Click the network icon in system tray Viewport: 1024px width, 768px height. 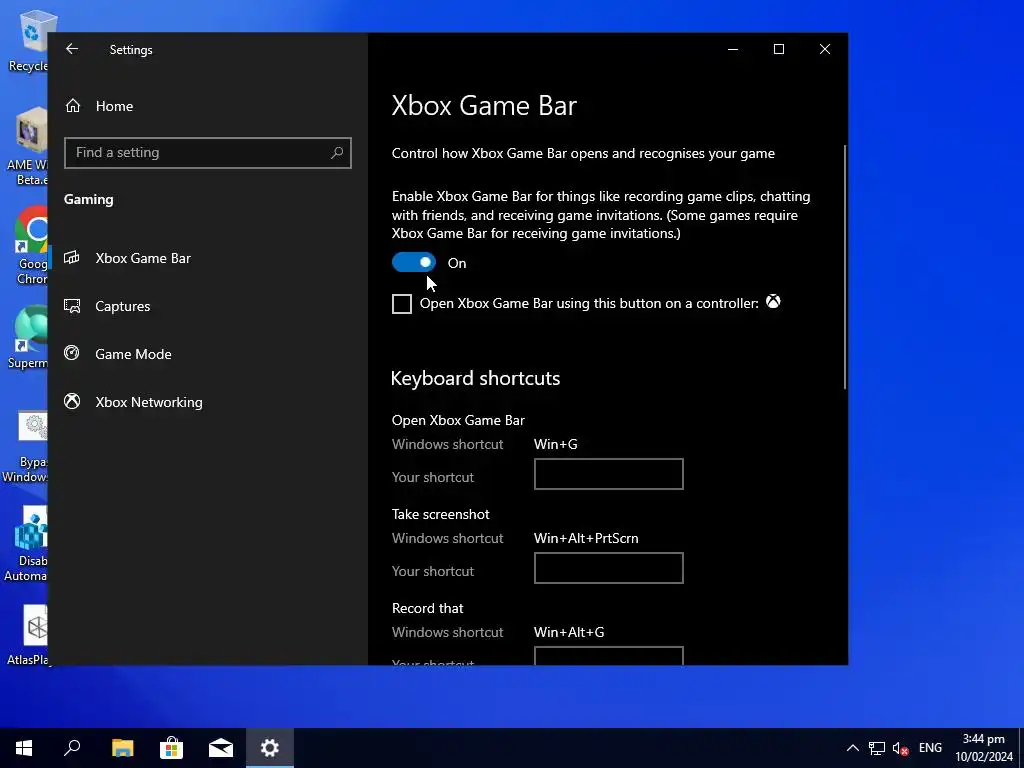click(x=876, y=748)
